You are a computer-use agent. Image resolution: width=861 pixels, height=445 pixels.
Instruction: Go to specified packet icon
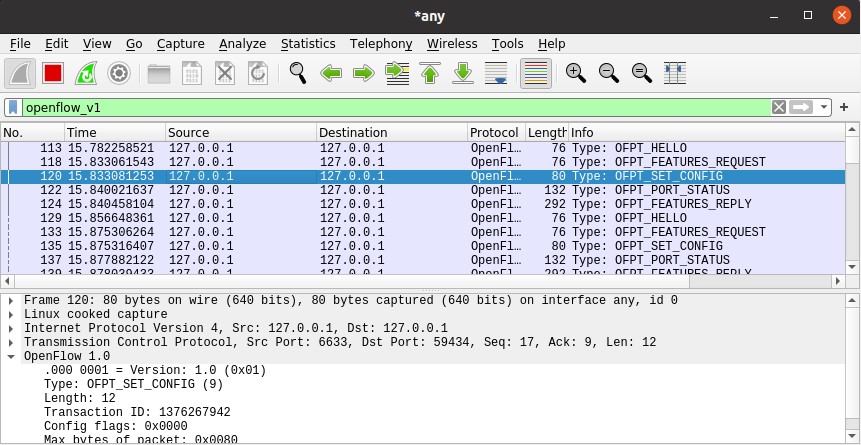(397, 73)
